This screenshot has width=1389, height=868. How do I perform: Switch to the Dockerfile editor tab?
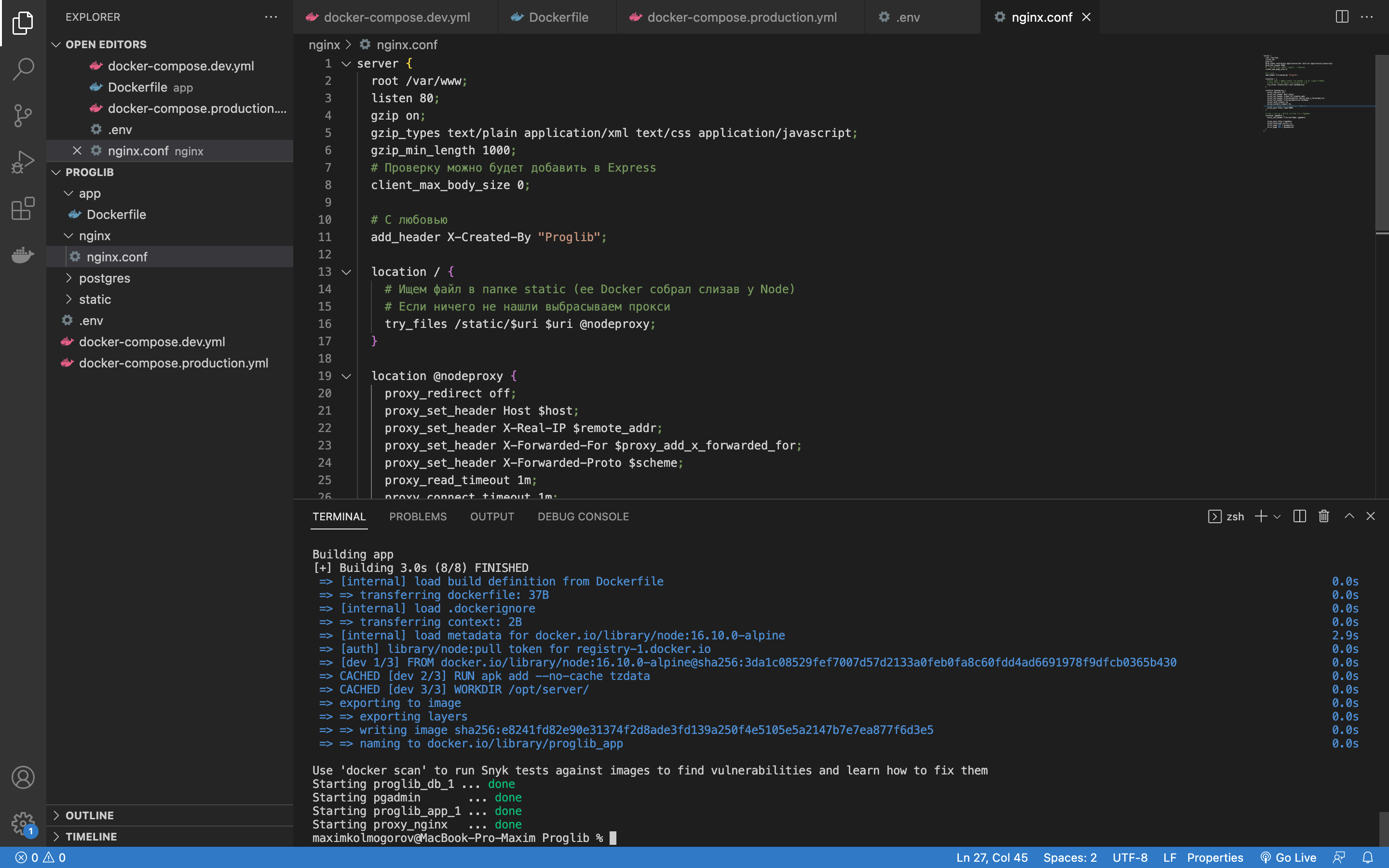[557, 17]
